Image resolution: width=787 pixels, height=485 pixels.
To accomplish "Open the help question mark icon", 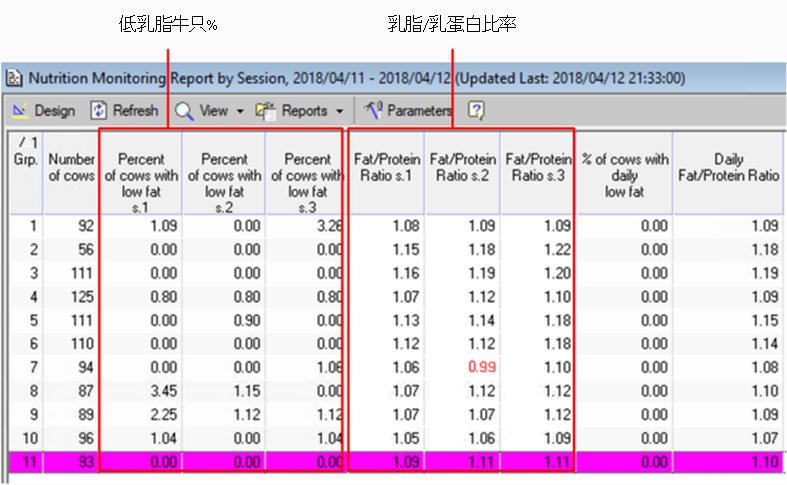I will [x=477, y=110].
